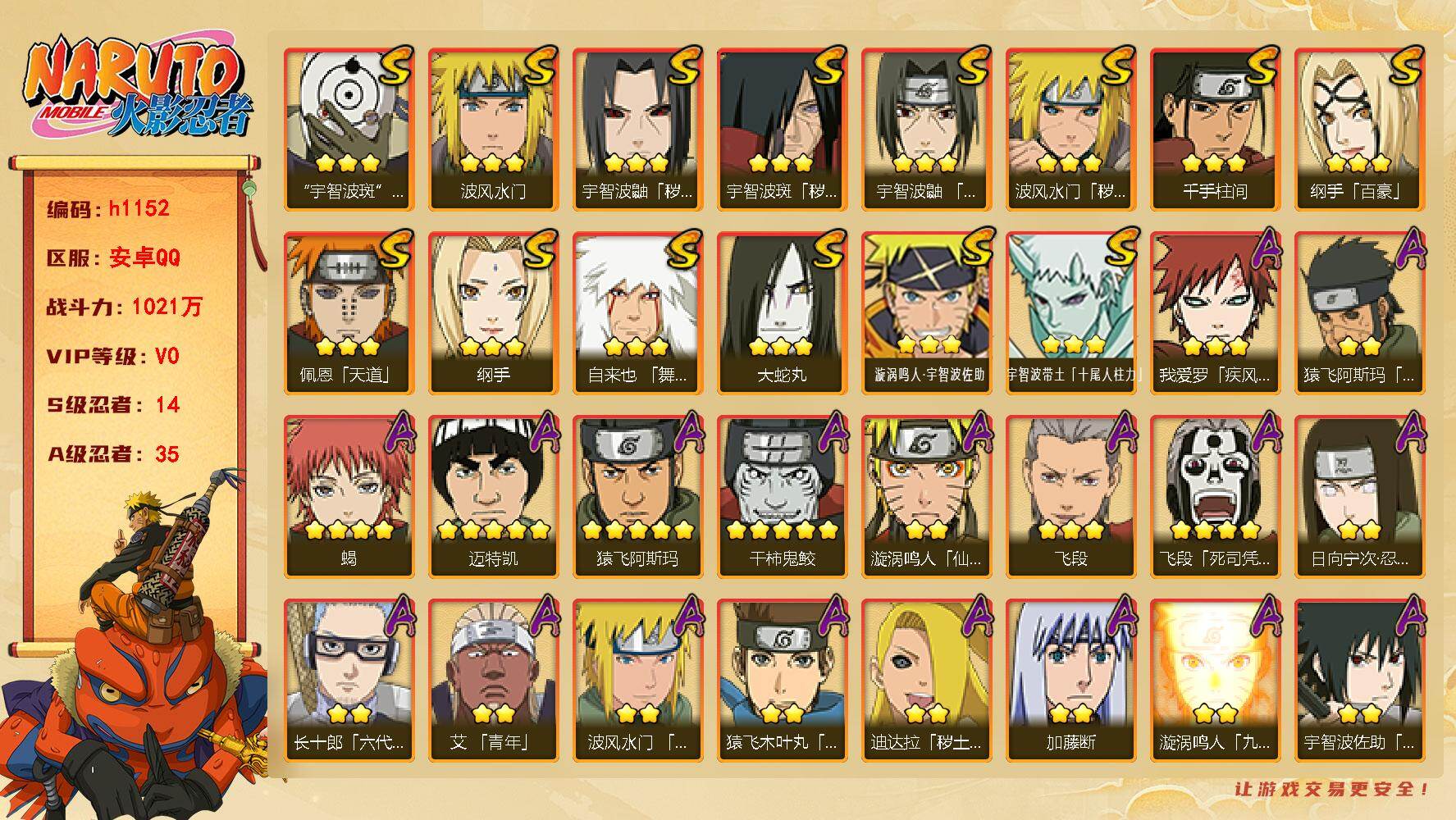Open the 波风水门 S-rank card
The height and width of the screenshot is (820, 1456).
point(493,130)
